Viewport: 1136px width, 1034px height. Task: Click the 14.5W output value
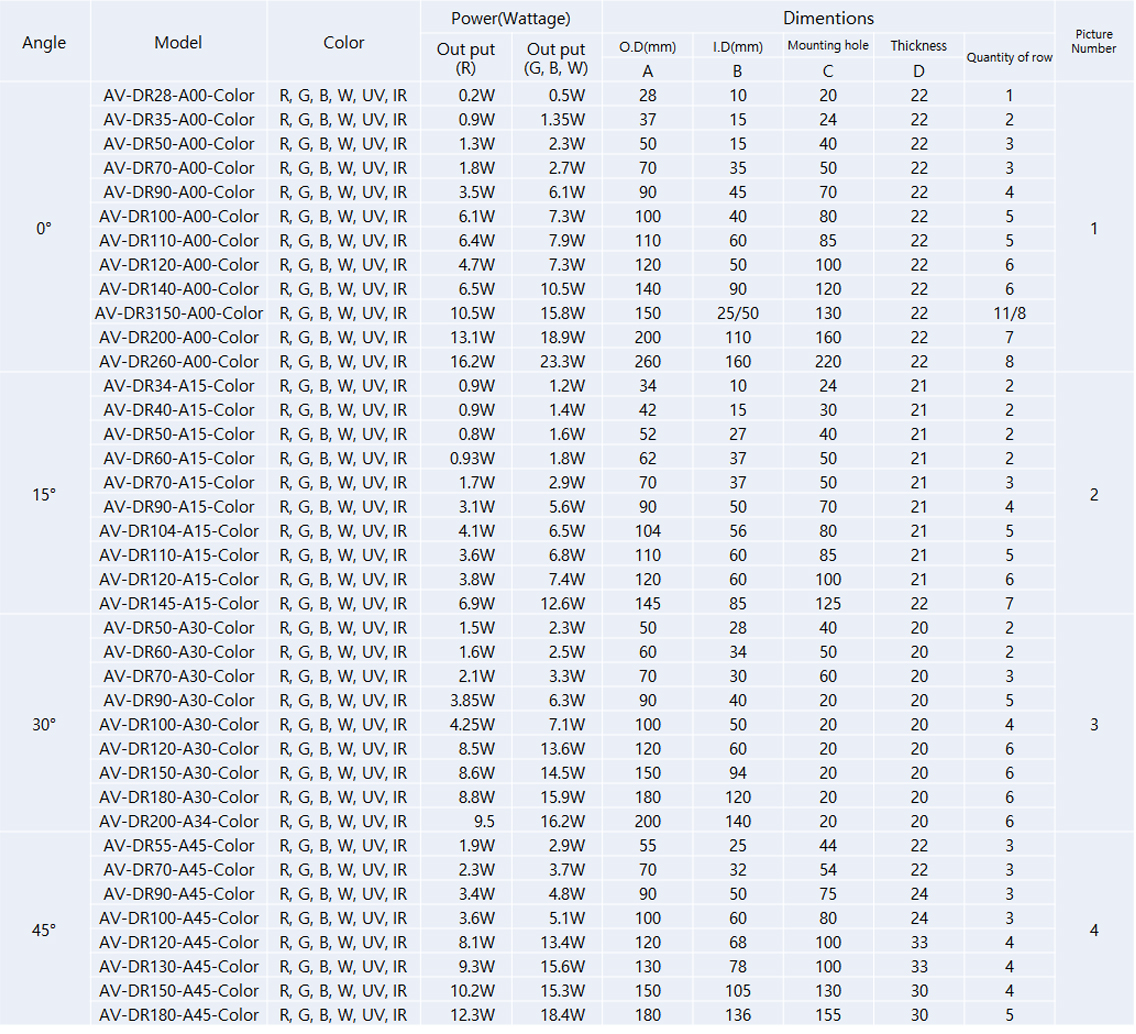click(x=563, y=773)
